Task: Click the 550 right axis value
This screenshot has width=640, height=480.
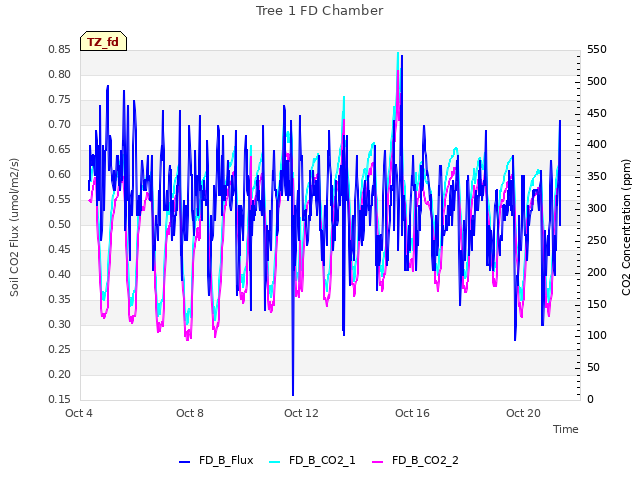Action: click(x=597, y=49)
